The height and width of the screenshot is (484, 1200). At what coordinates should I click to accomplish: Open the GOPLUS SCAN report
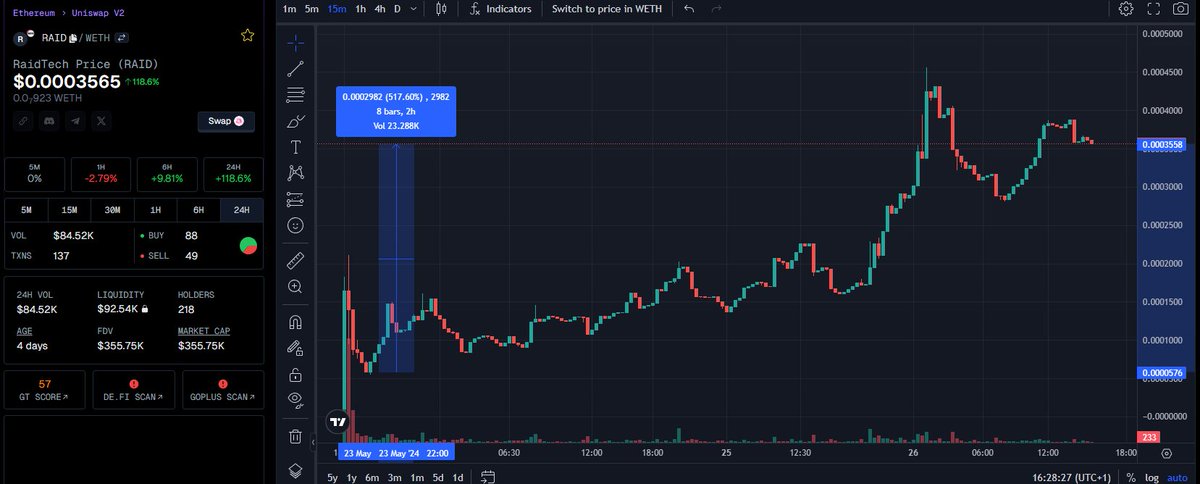pos(222,391)
